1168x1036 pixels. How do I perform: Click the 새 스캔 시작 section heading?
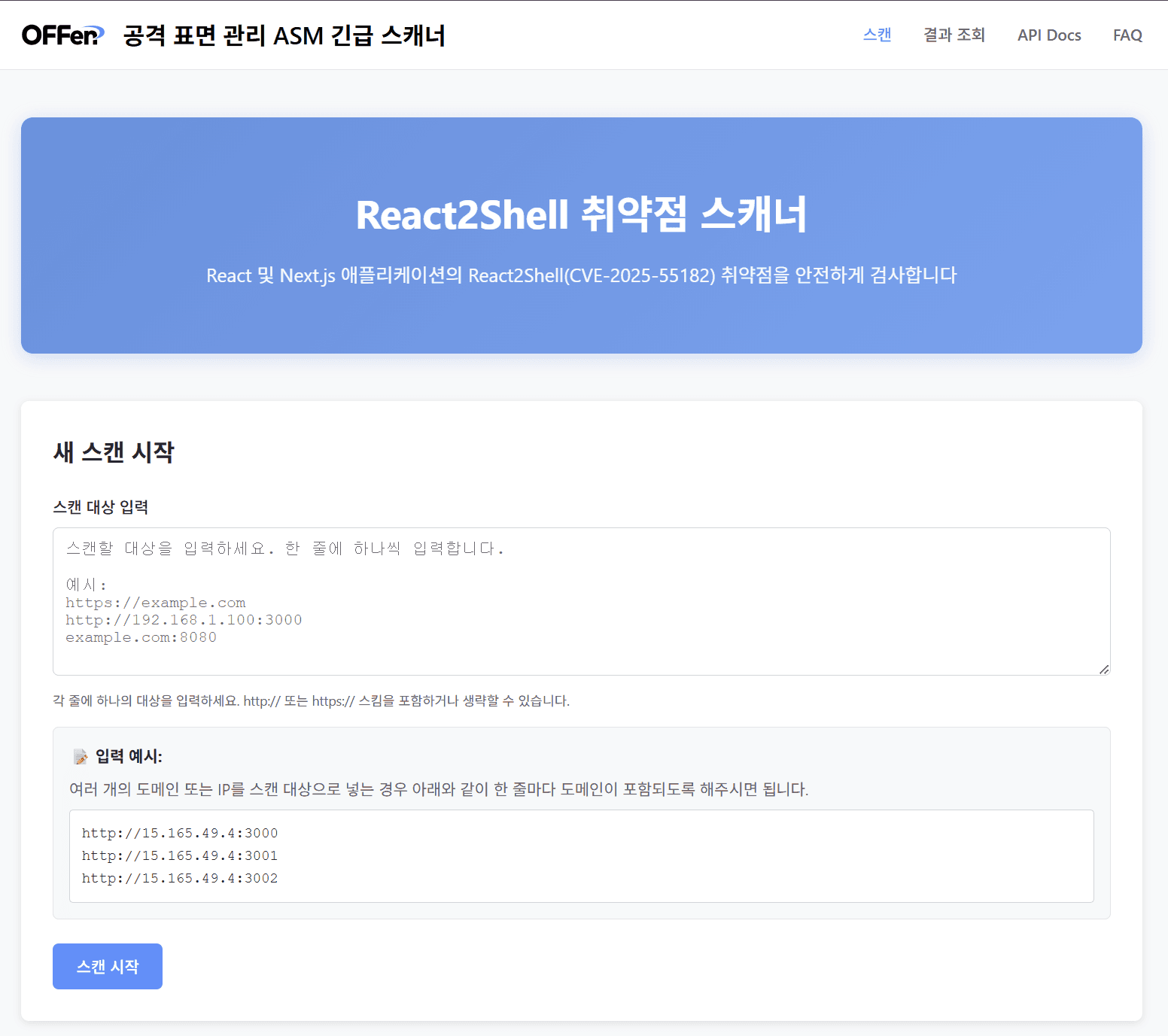[113, 453]
